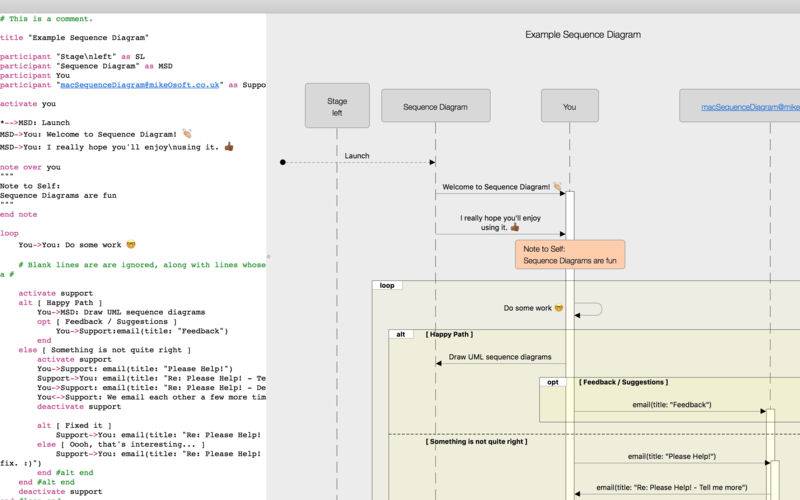Click the end note code line

point(18,214)
